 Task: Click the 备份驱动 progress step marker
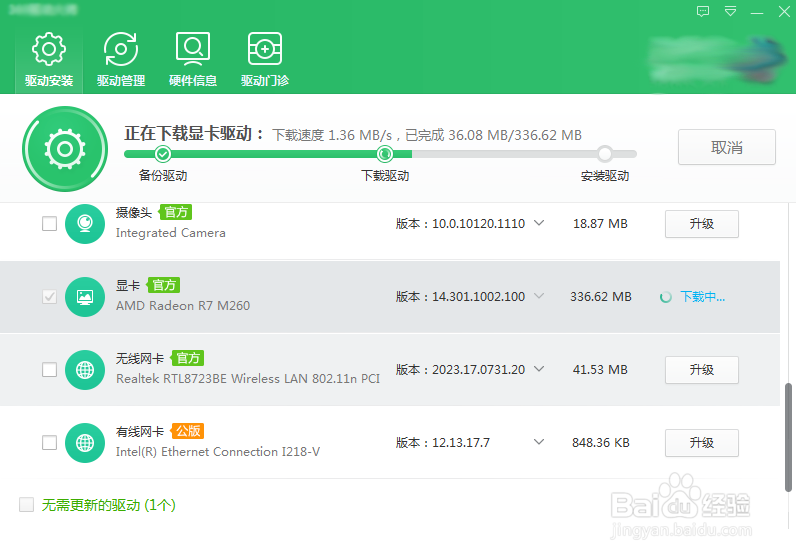click(162, 153)
